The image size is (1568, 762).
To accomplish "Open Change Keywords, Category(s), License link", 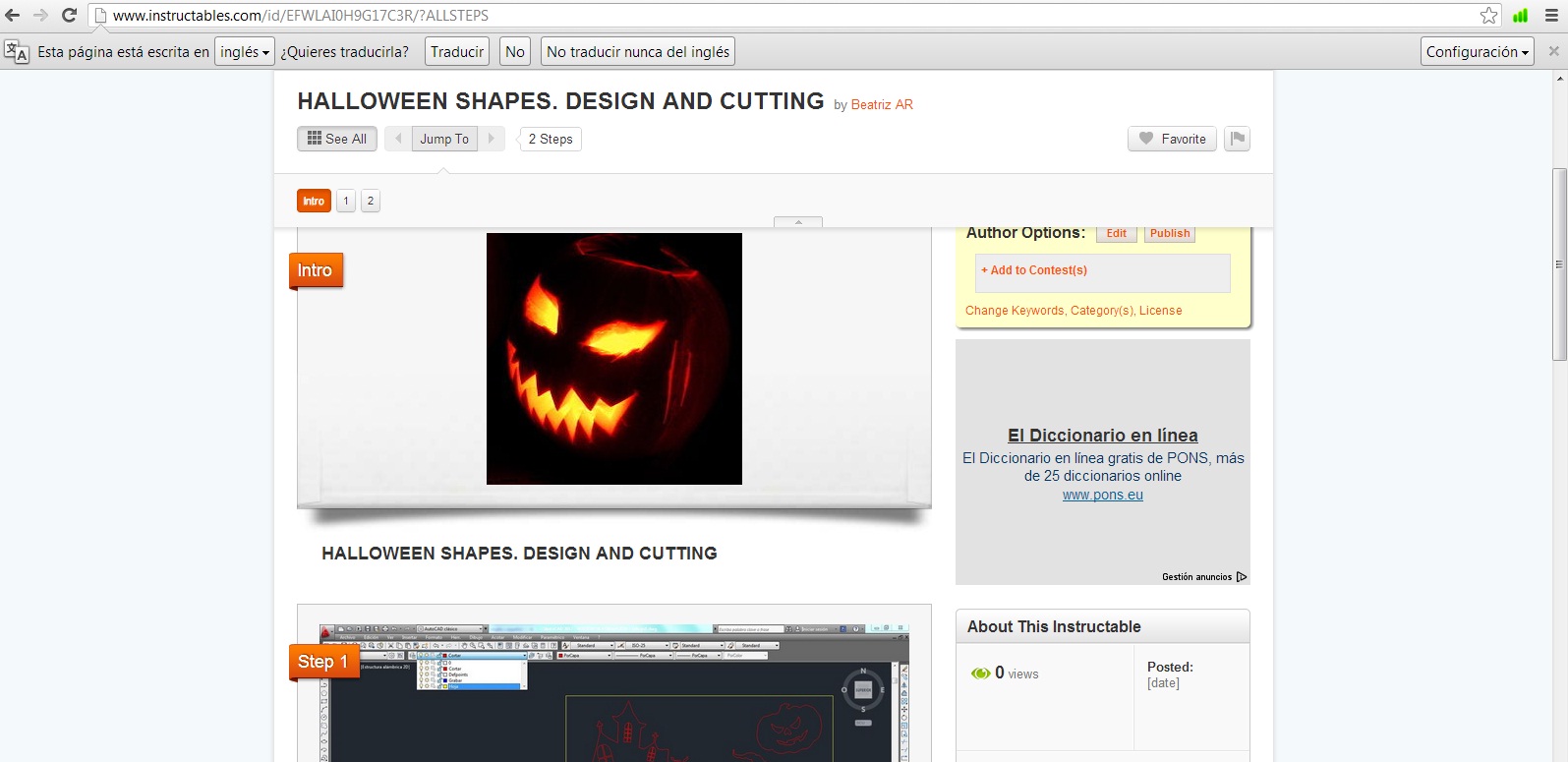I will click(1074, 311).
